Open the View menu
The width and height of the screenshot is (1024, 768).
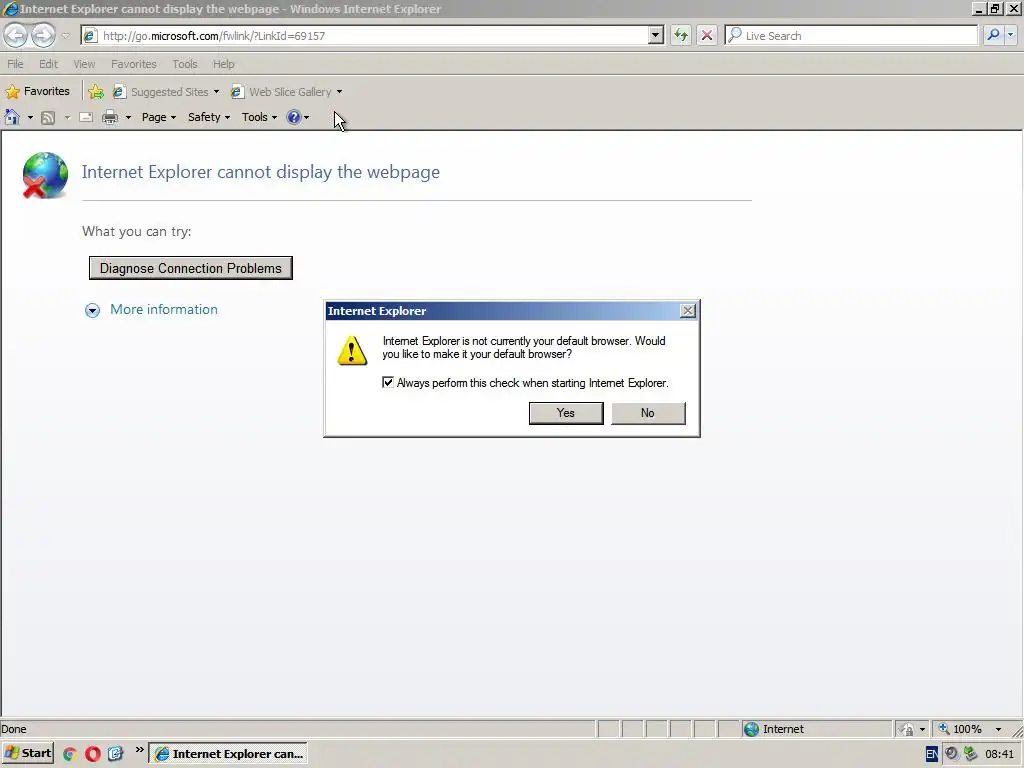coord(84,64)
